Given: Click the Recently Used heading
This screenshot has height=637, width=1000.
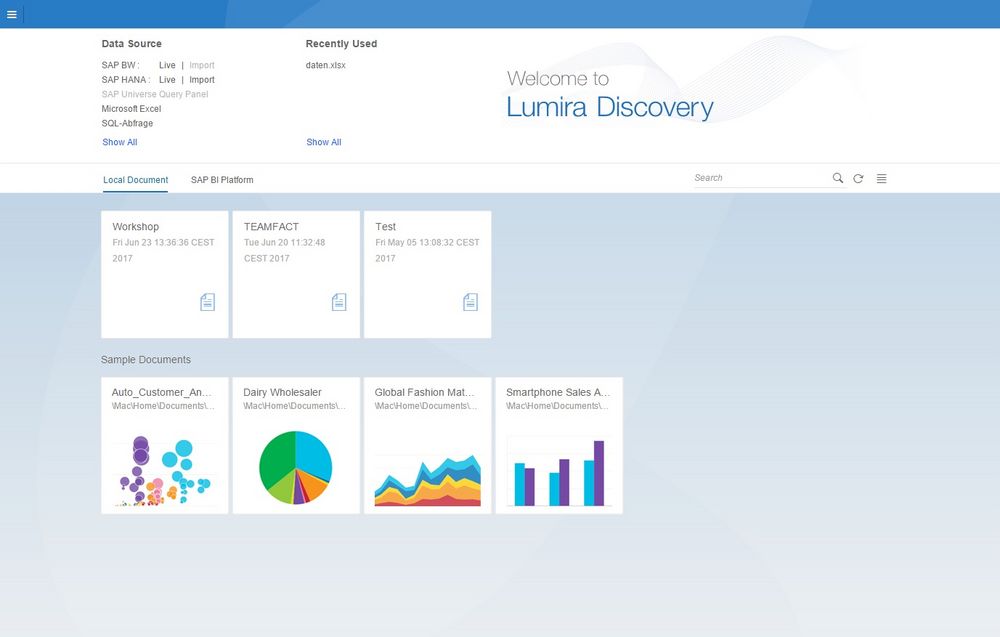Looking at the screenshot, I should click(341, 43).
